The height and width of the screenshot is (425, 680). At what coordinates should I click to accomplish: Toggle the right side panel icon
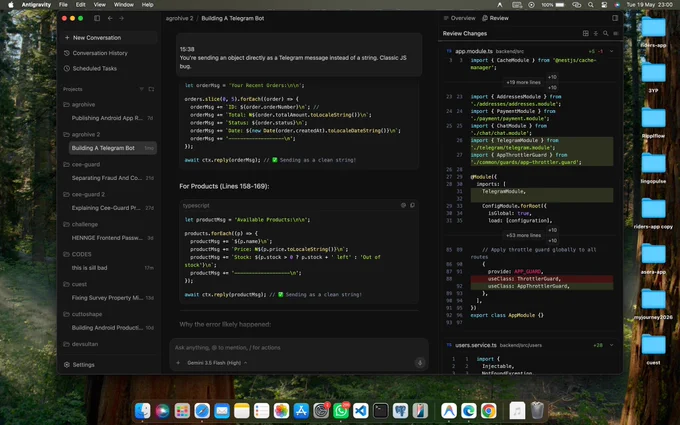tap(615, 18)
